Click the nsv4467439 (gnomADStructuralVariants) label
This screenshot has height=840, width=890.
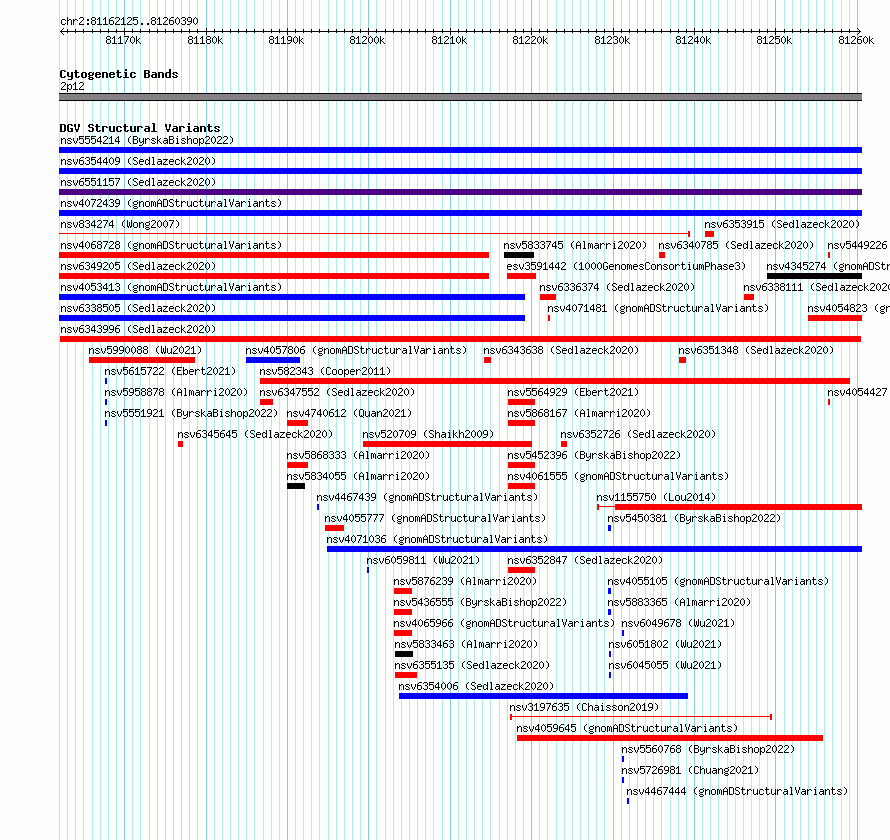[x=427, y=497]
